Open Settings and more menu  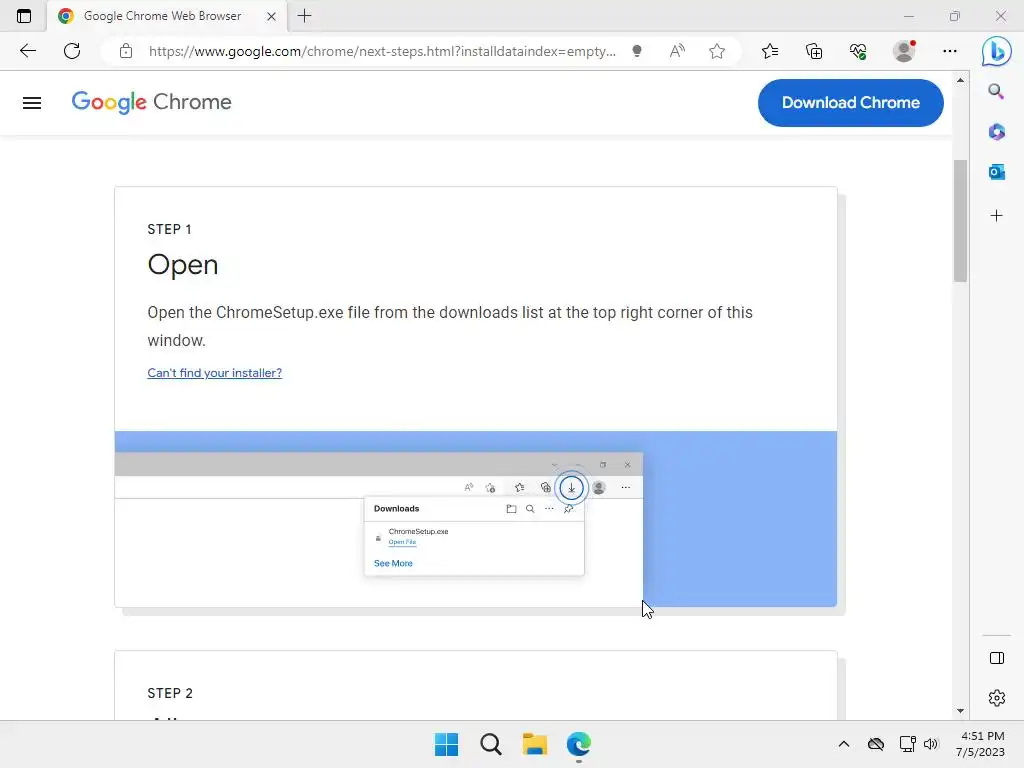tap(950, 51)
